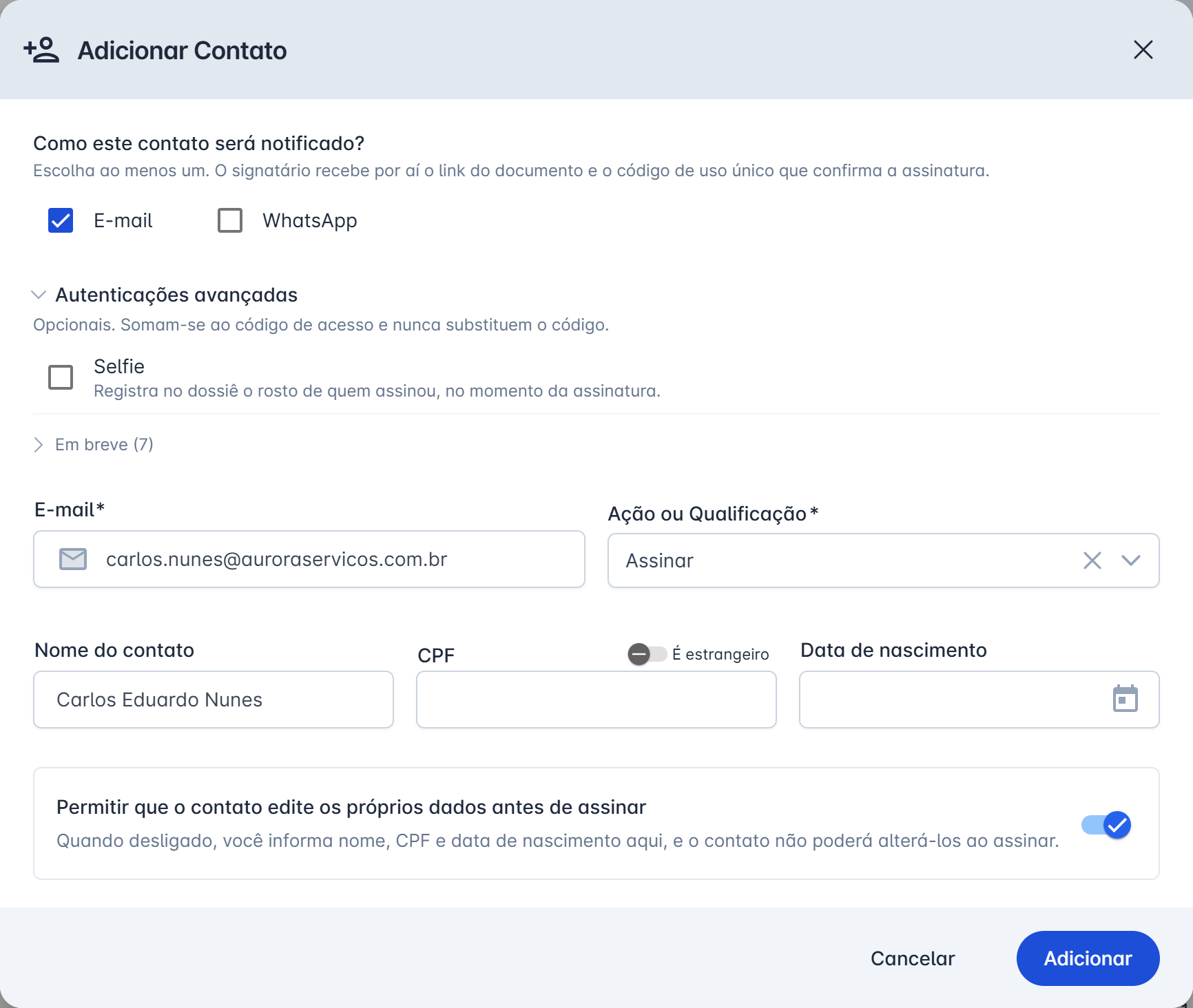The image size is (1193, 1008).
Task: Toggle the É estrangeiro switch
Action: (647, 654)
